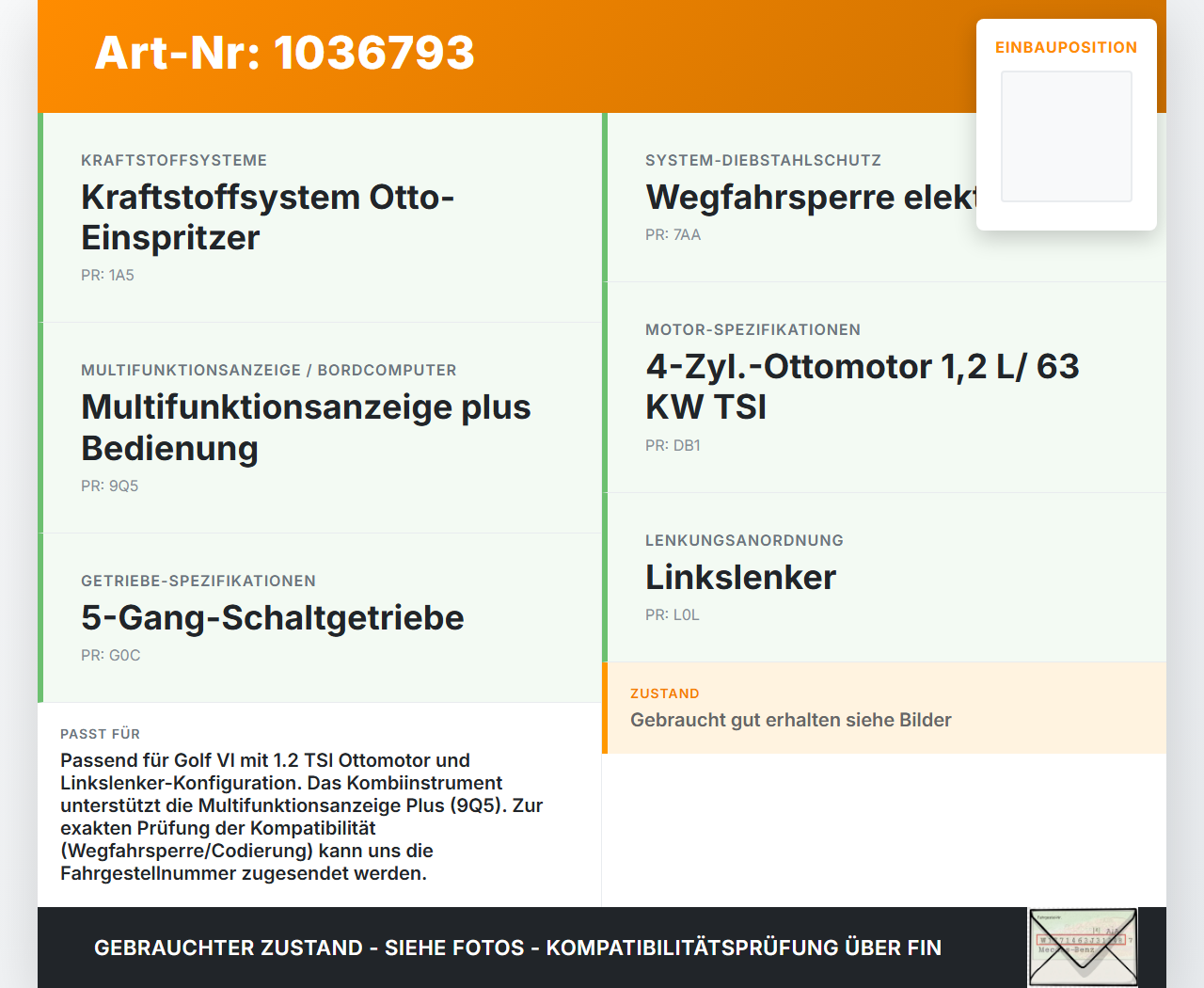Click the EINBAUPOSITION label

point(1067,47)
